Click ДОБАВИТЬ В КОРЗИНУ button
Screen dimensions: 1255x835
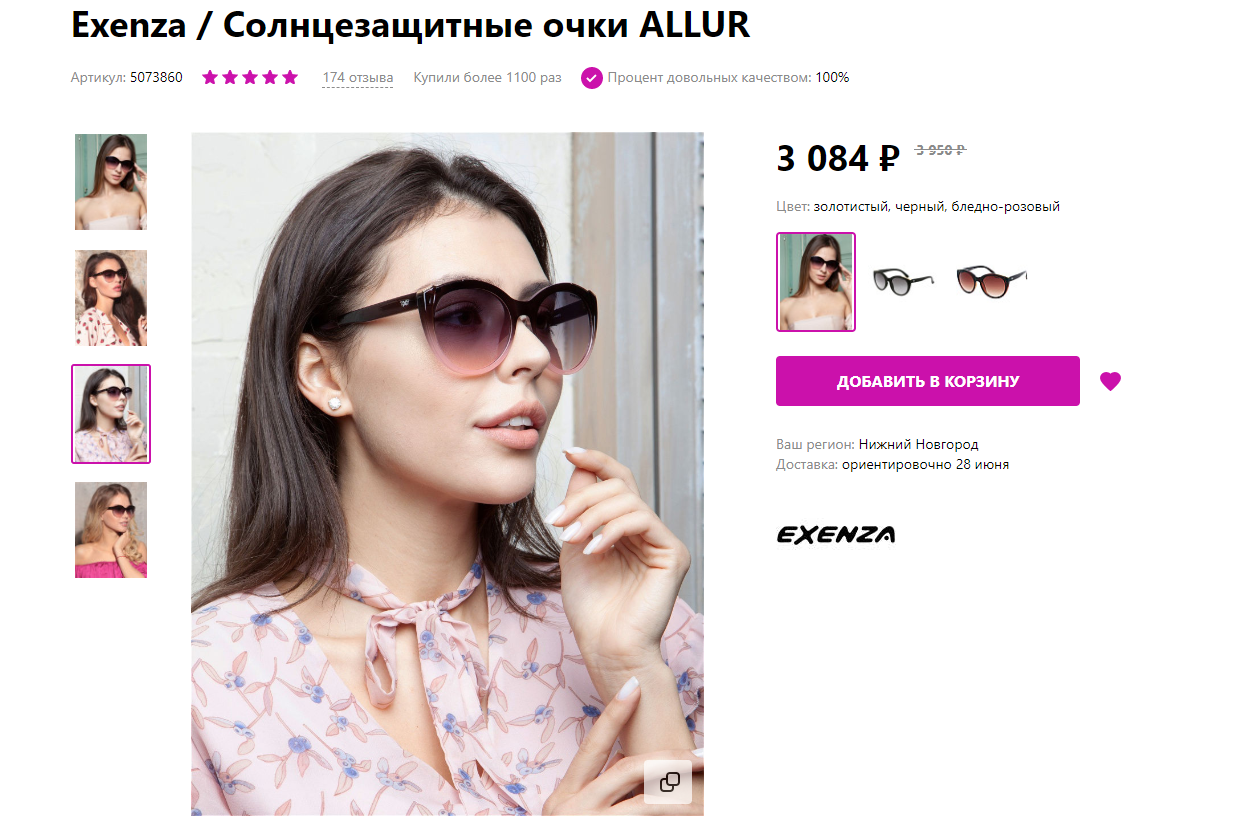pyautogui.click(x=928, y=381)
